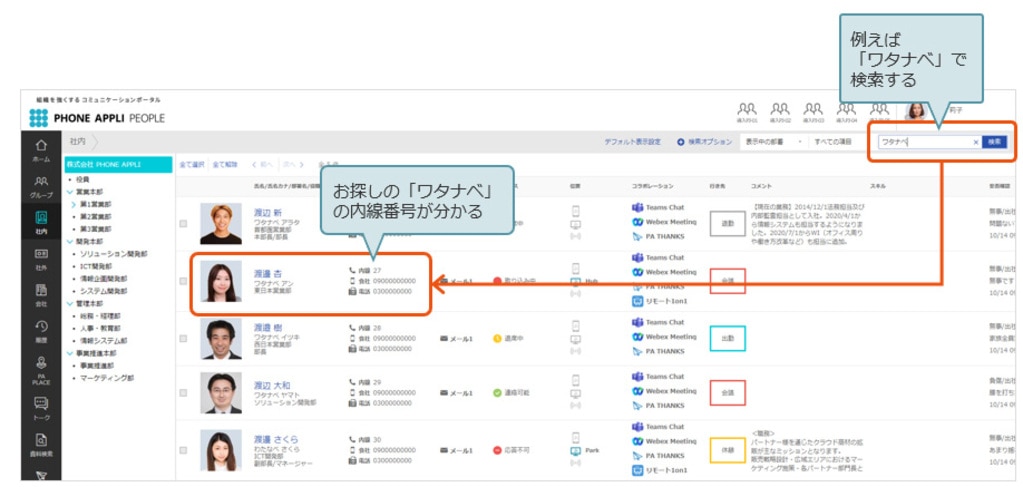1023x487 pixels.
Task: Collapse the 営業本部 tree node
Action: click(x=69, y=190)
